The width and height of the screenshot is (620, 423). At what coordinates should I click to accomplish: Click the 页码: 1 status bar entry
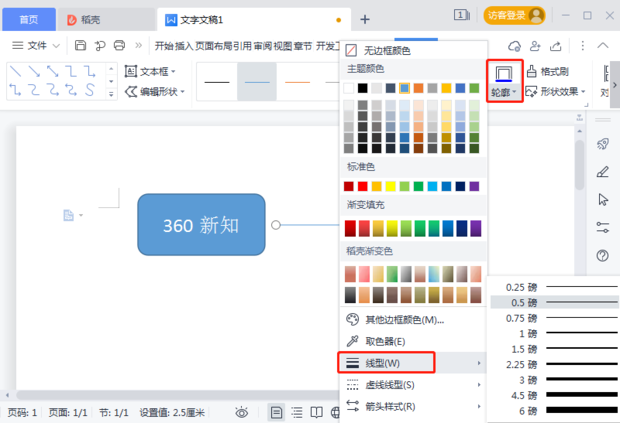[22, 413]
